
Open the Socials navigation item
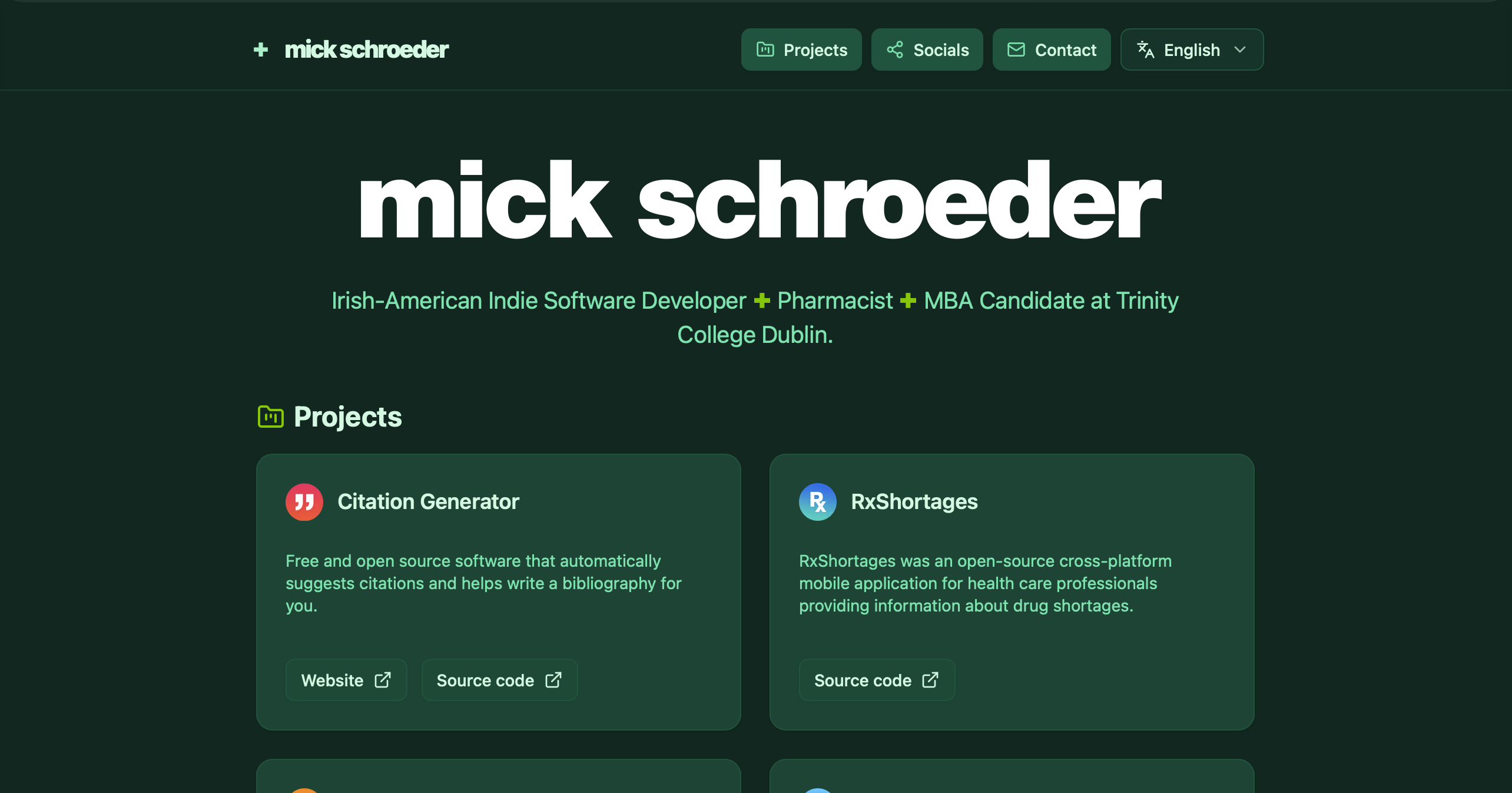tap(927, 49)
